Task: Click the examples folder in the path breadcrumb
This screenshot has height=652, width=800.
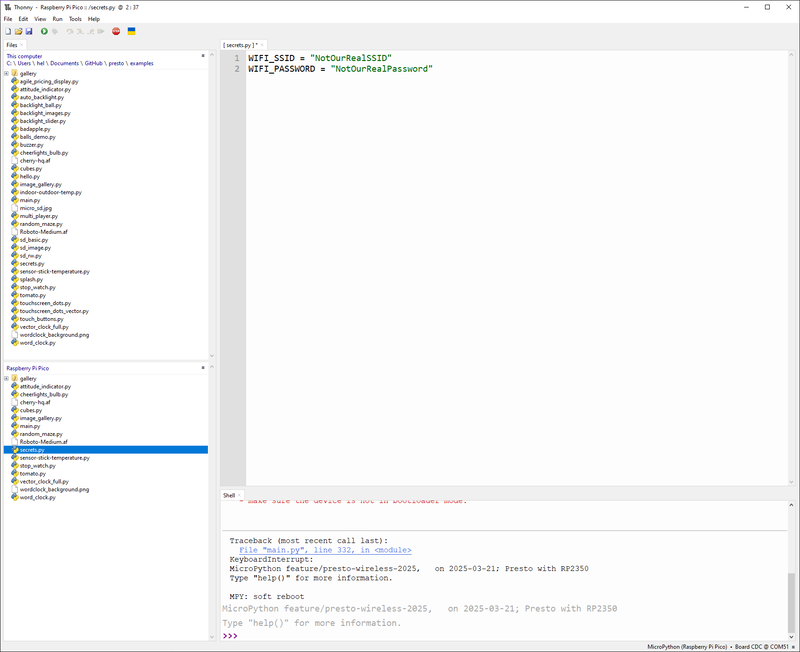Action: click(141, 63)
